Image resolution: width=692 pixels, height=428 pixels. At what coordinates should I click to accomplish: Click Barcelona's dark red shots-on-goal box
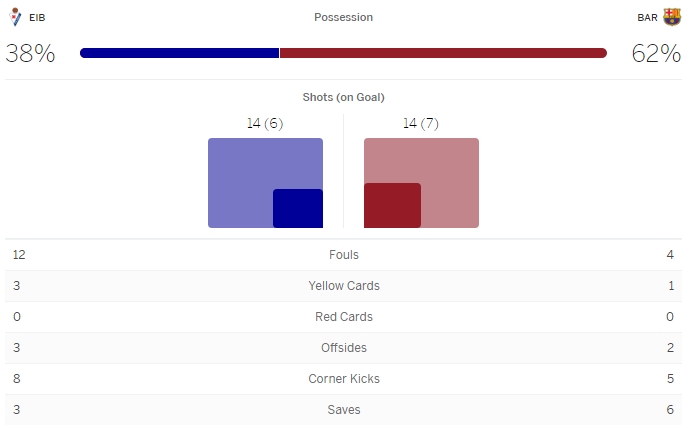[392, 205]
